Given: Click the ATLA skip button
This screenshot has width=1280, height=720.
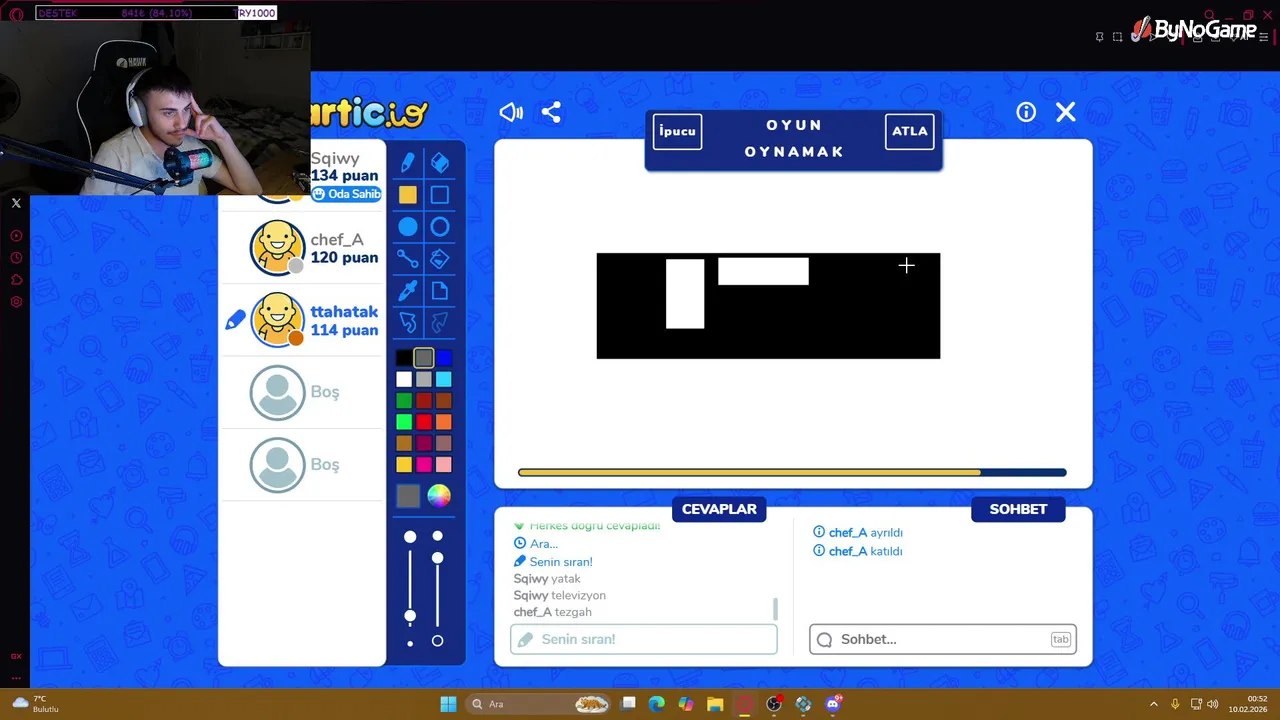Looking at the screenshot, I should click(910, 131).
